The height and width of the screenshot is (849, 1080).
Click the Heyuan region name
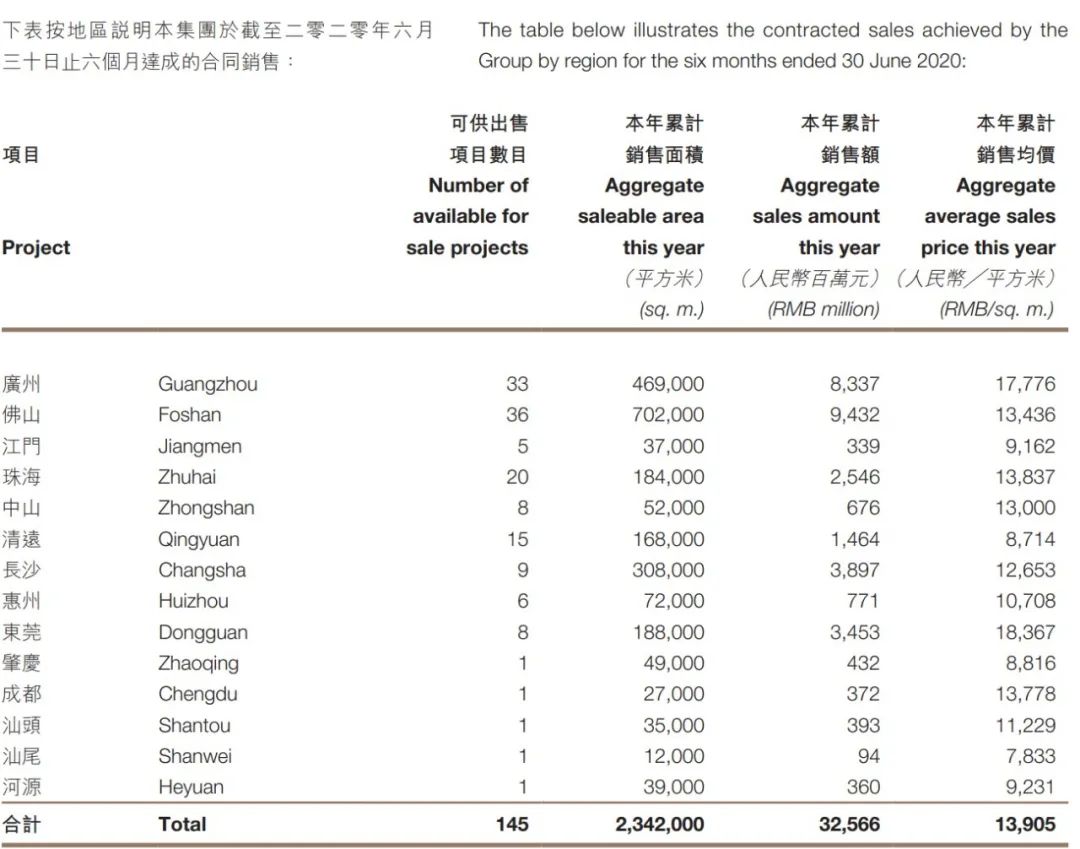pyautogui.click(x=191, y=787)
